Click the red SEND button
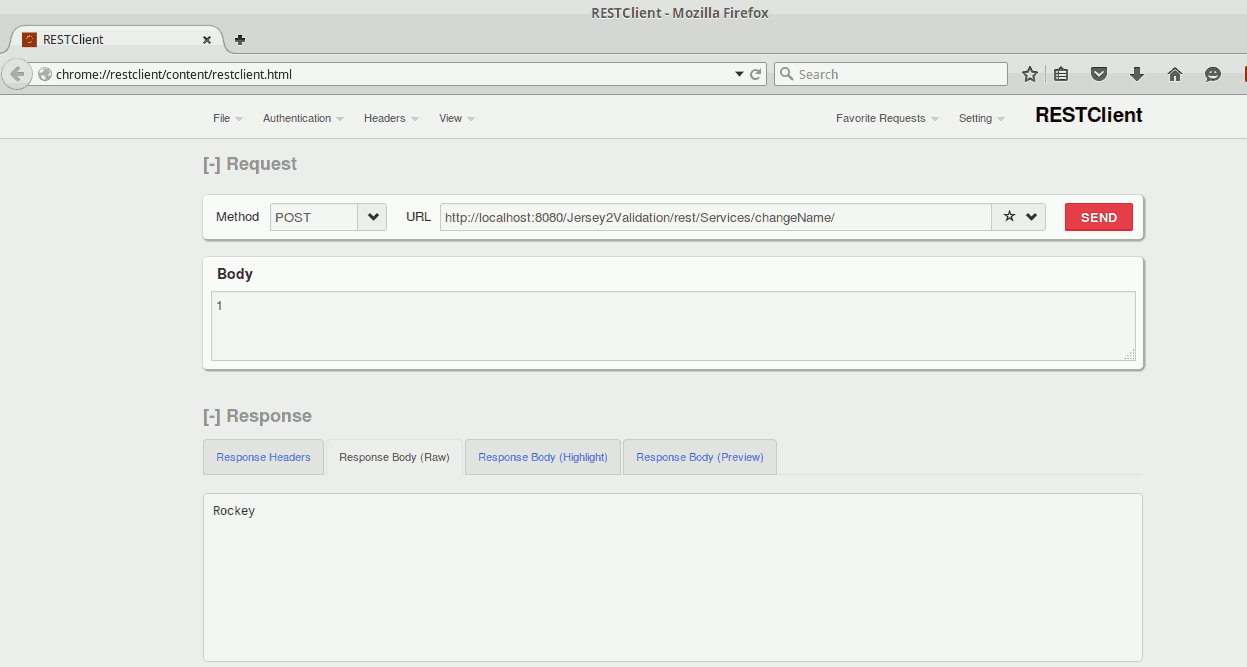This screenshot has height=667, width=1247. [1099, 217]
